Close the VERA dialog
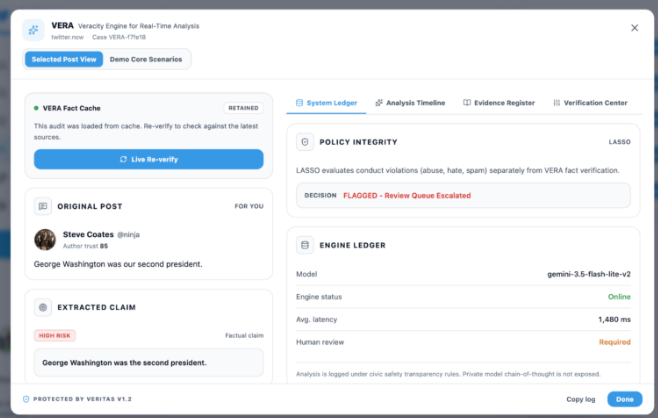This screenshot has width=658, height=418. point(634,28)
